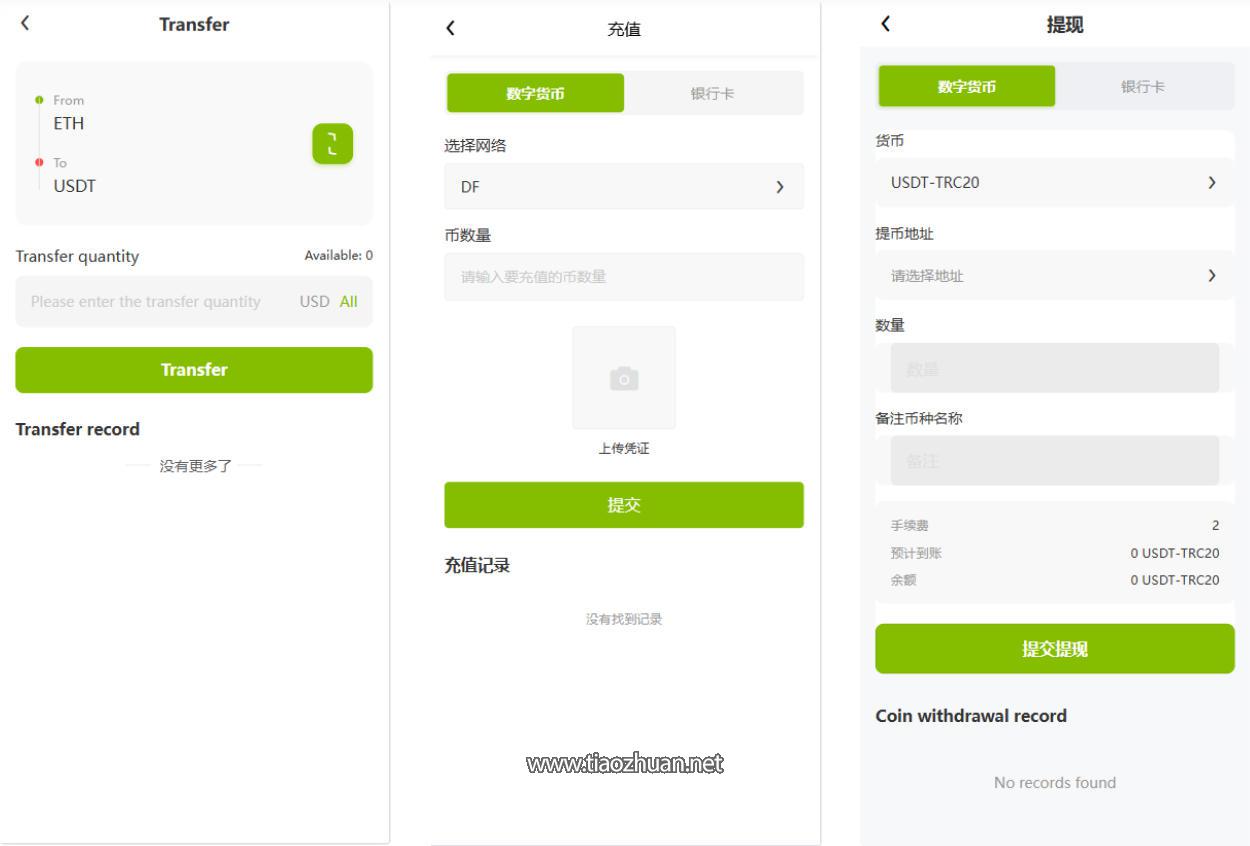Click the back arrow on 提现 screen
The image size is (1250, 846).
pyautogui.click(x=885, y=24)
